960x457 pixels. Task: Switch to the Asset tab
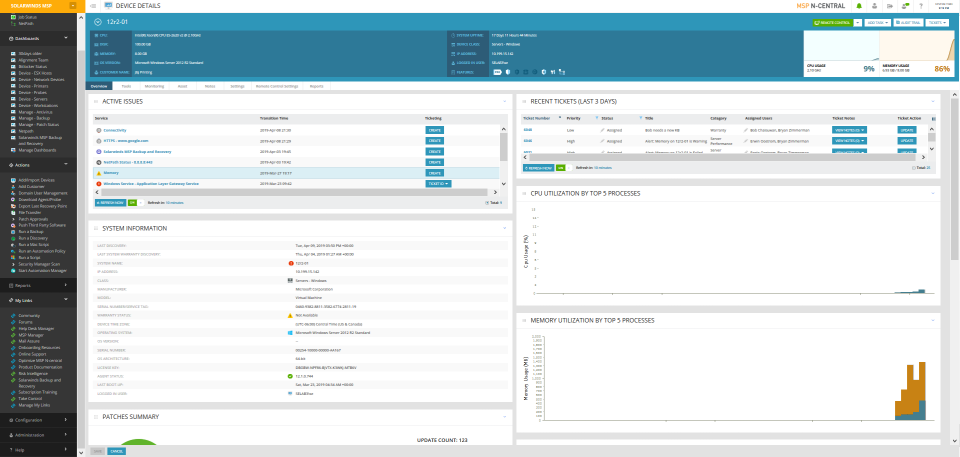(x=182, y=86)
